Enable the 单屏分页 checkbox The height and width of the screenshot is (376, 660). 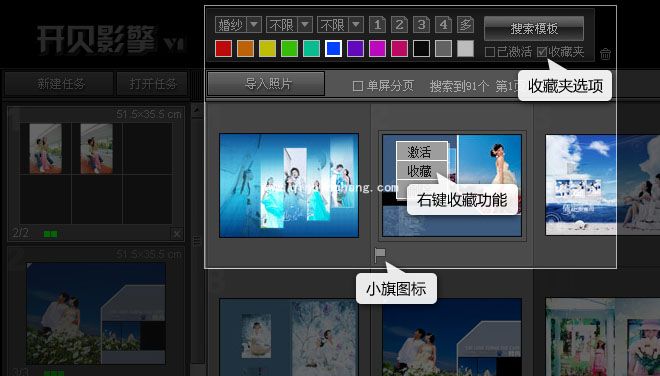358,86
